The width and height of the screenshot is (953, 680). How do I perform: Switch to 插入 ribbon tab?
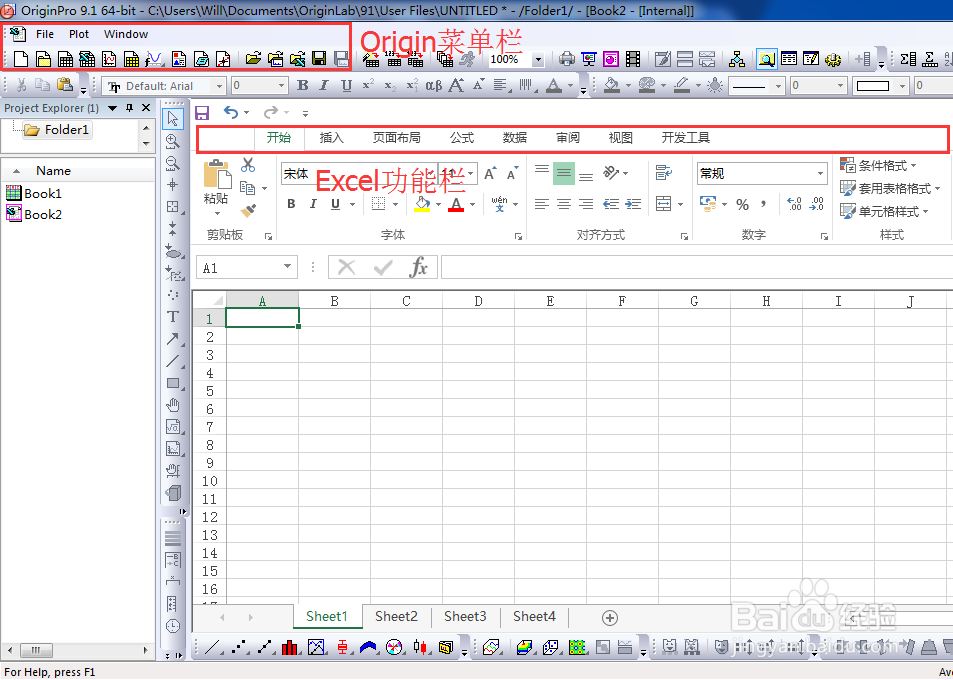coord(331,138)
